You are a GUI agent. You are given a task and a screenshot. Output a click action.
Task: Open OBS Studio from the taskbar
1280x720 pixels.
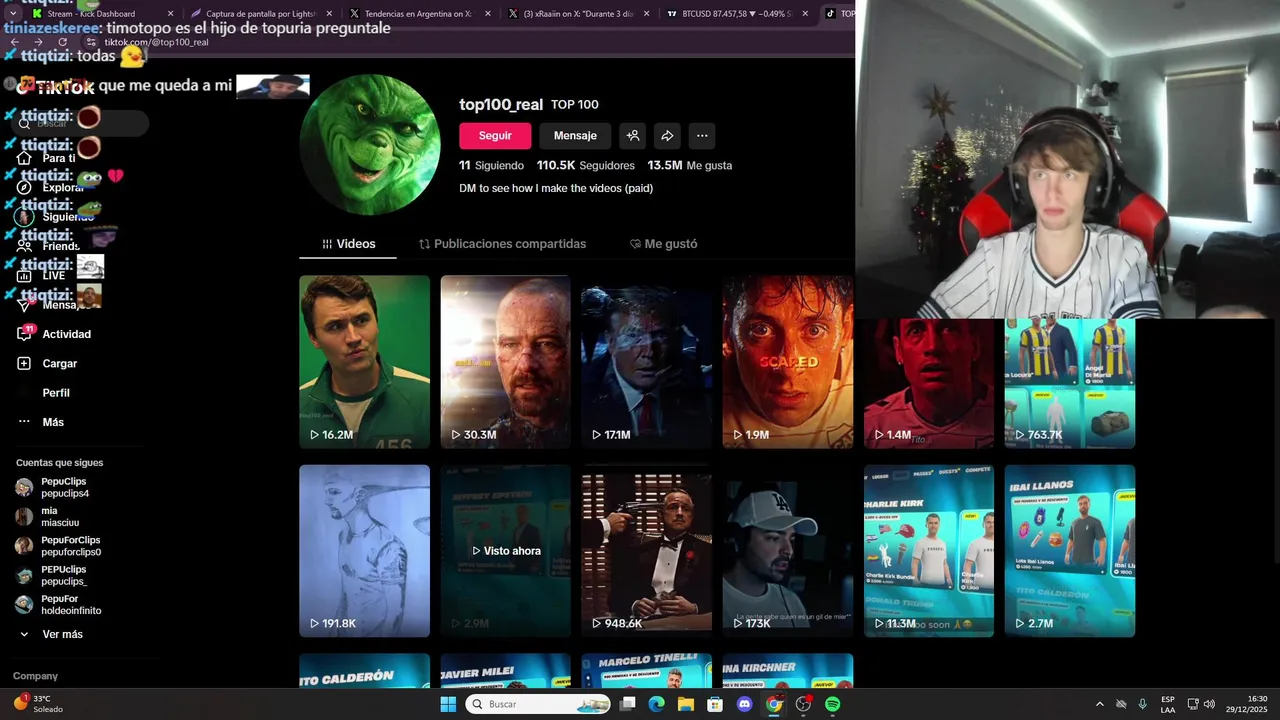pyautogui.click(x=803, y=704)
